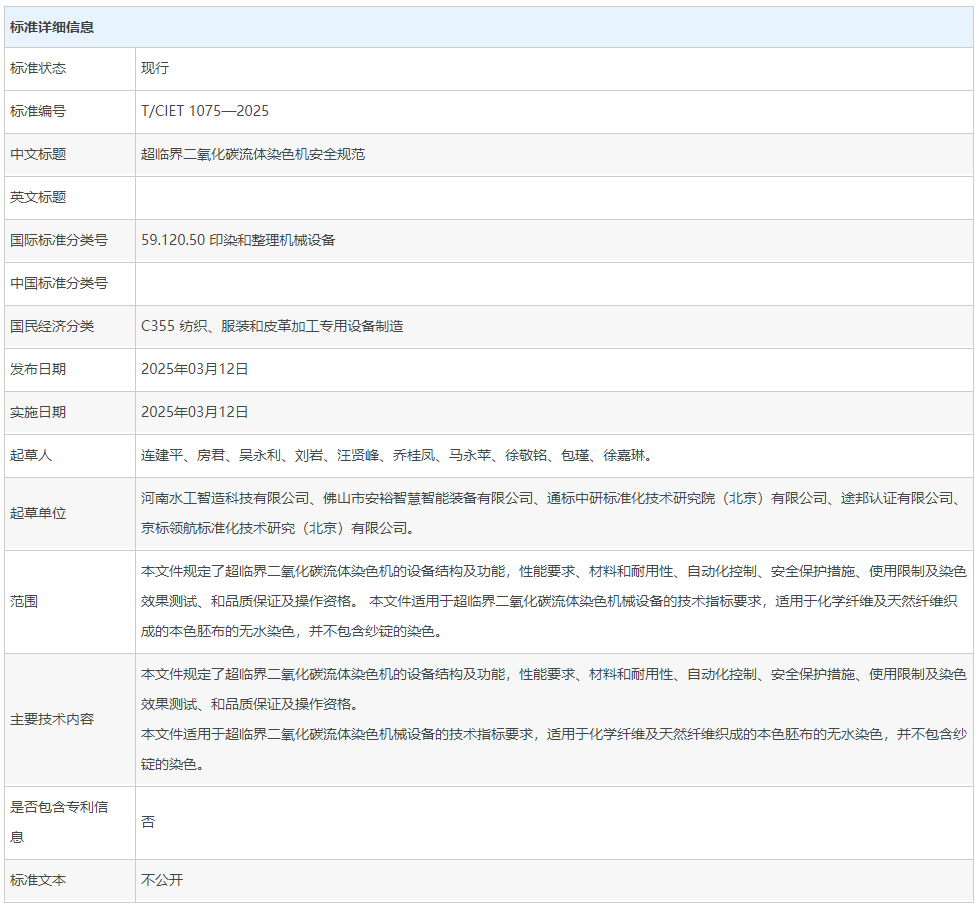This screenshot has width=979, height=907.
Task: Click the 59.120.50 印染和整理机械设备 classification
Action: 238,240
